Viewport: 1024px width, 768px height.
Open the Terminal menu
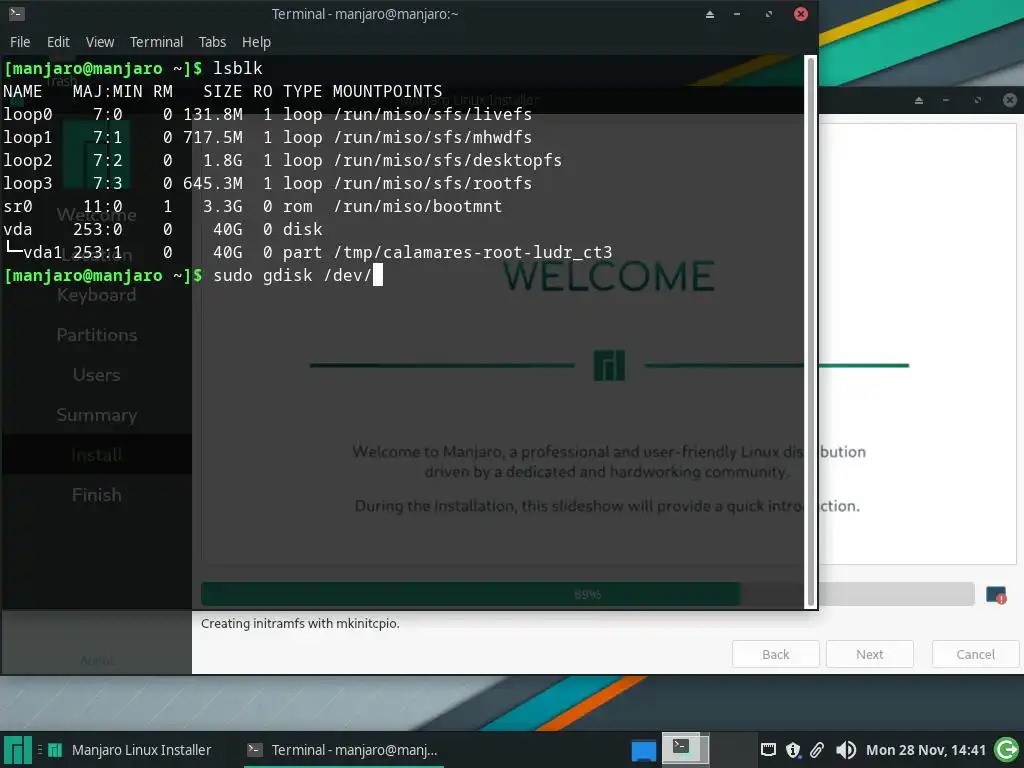coord(156,42)
